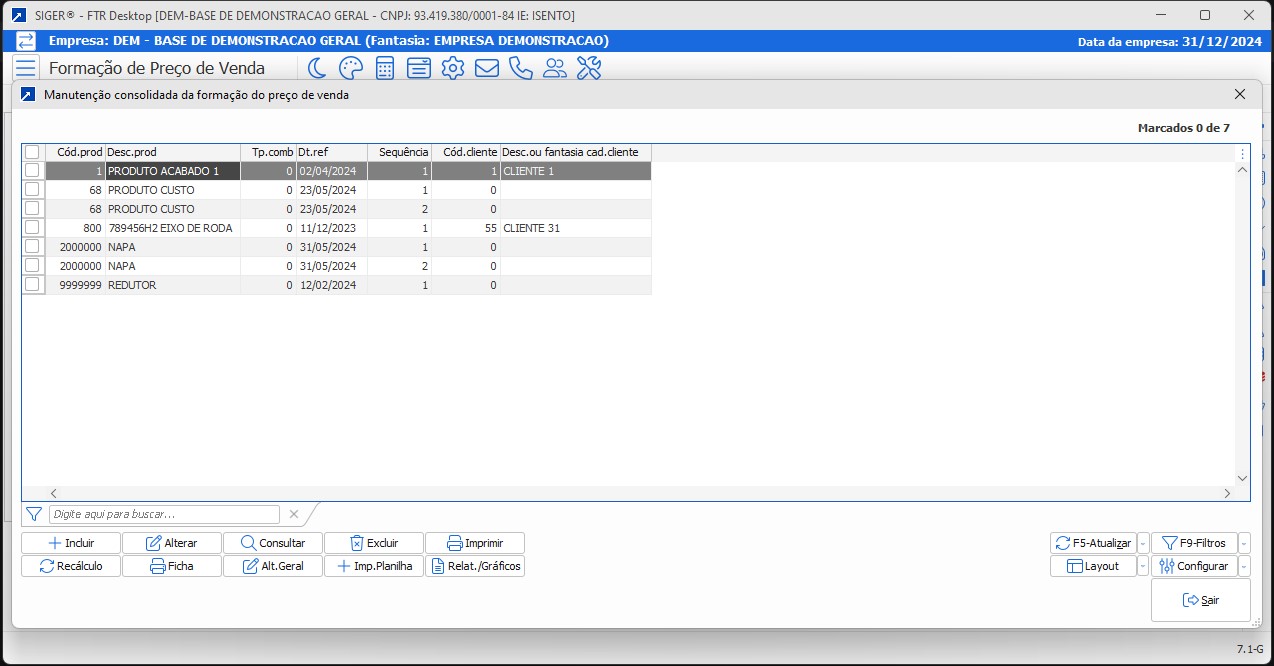Clear the search box with the X
Viewport: 1274px width, 666px height.
click(x=294, y=514)
